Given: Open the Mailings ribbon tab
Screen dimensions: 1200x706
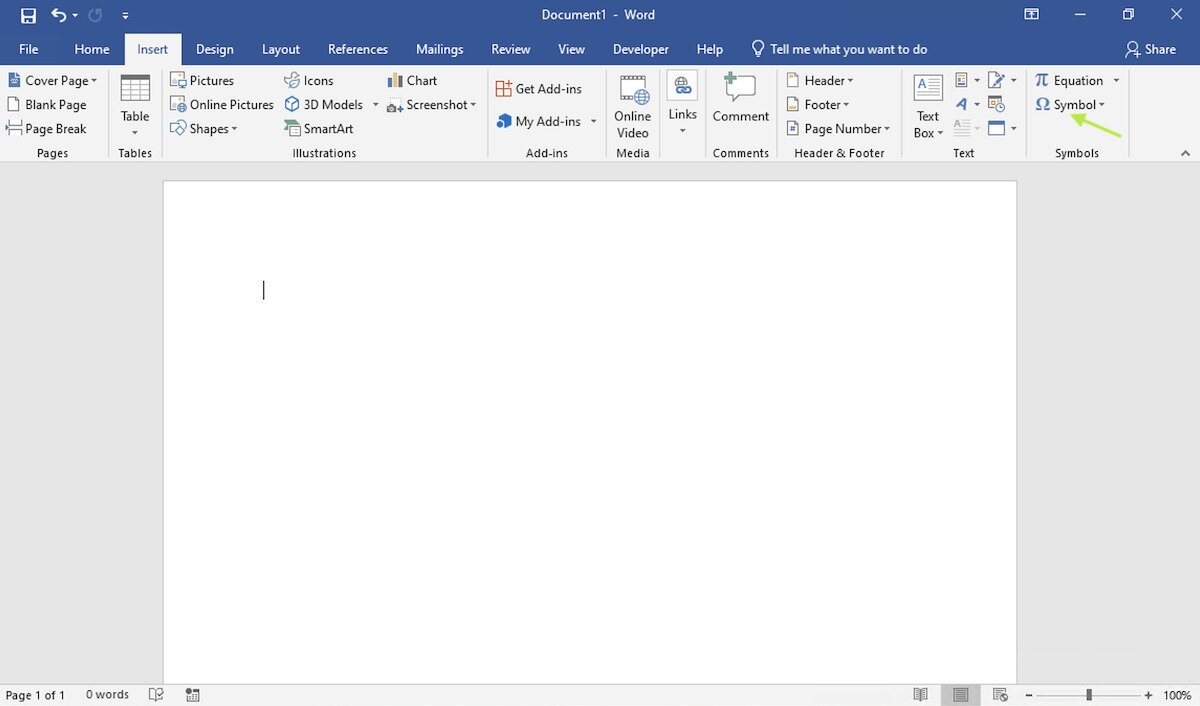Looking at the screenshot, I should click(439, 48).
